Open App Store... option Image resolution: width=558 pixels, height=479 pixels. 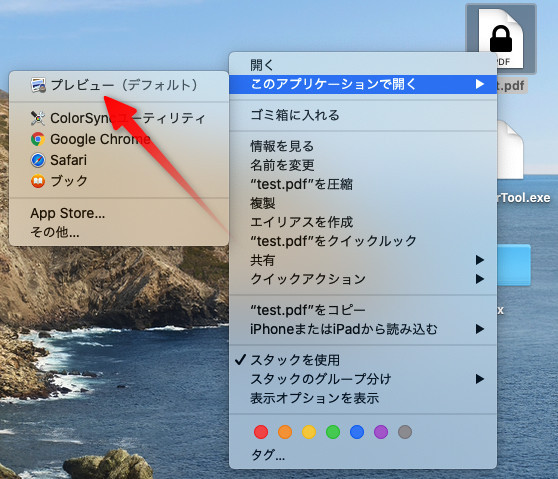(119, 213)
